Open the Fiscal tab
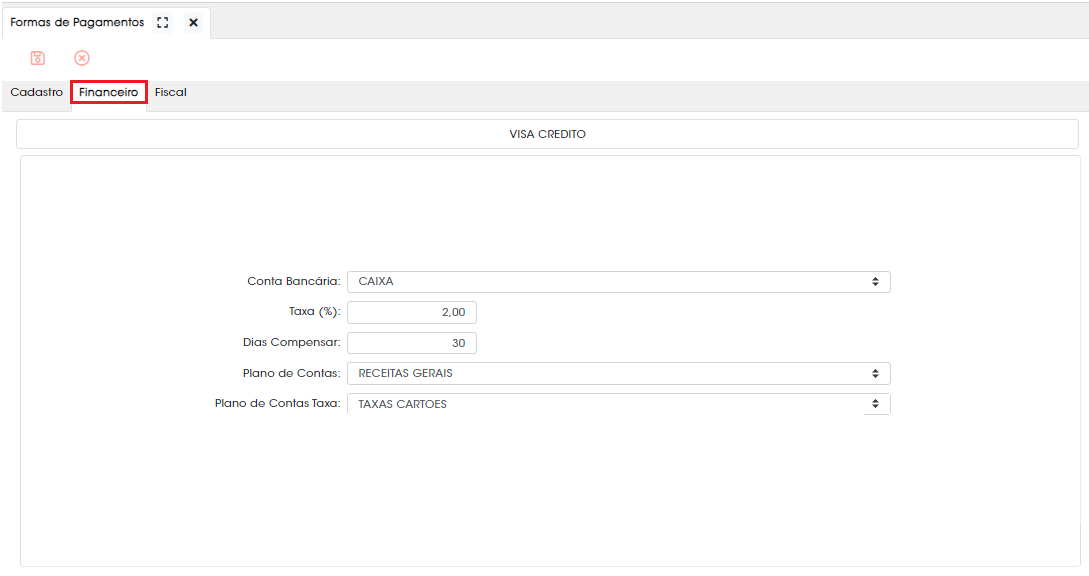Image resolution: width=1089 pixels, height=576 pixels. (171, 92)
